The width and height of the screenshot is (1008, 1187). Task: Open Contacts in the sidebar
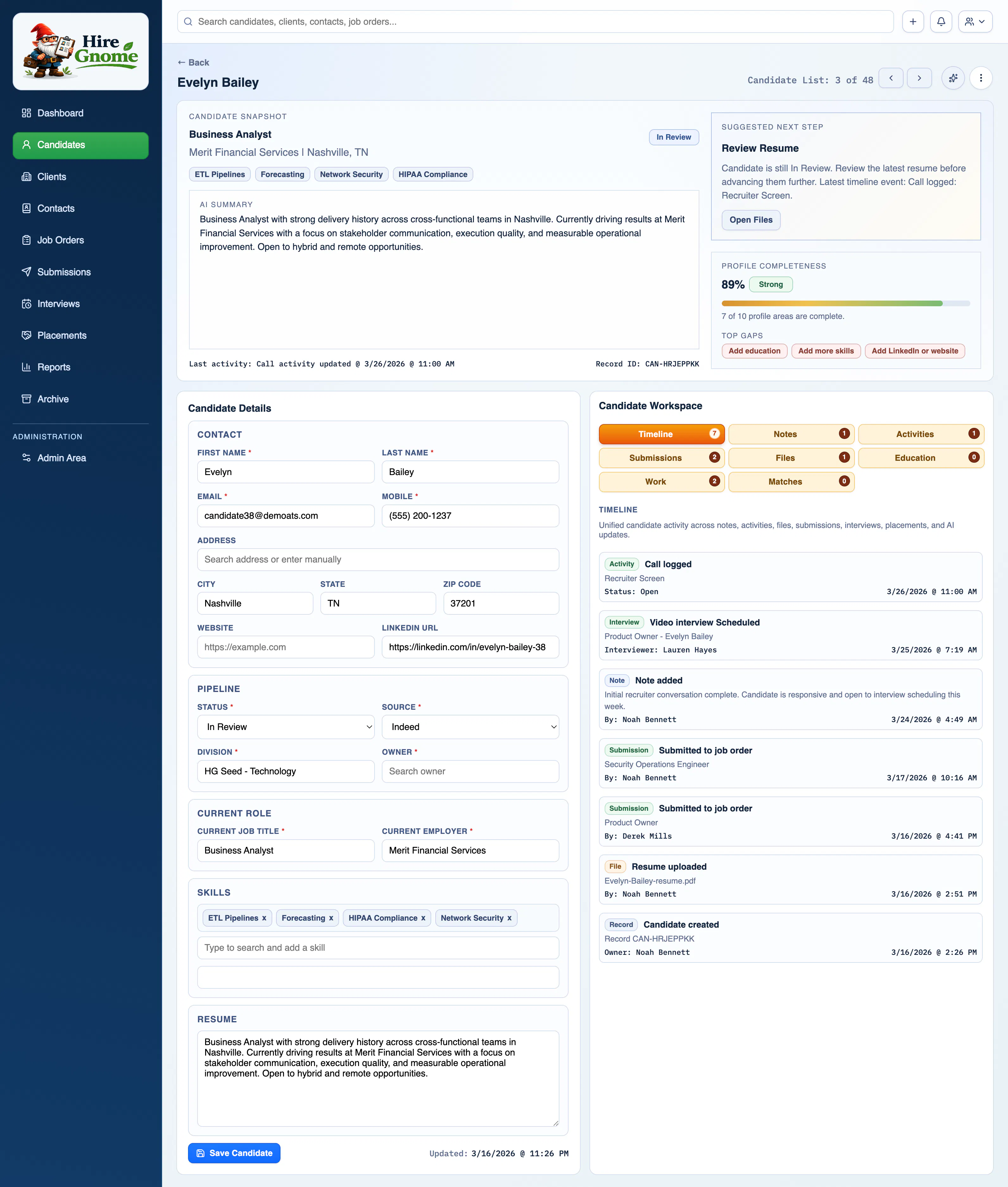pos(81,209)
